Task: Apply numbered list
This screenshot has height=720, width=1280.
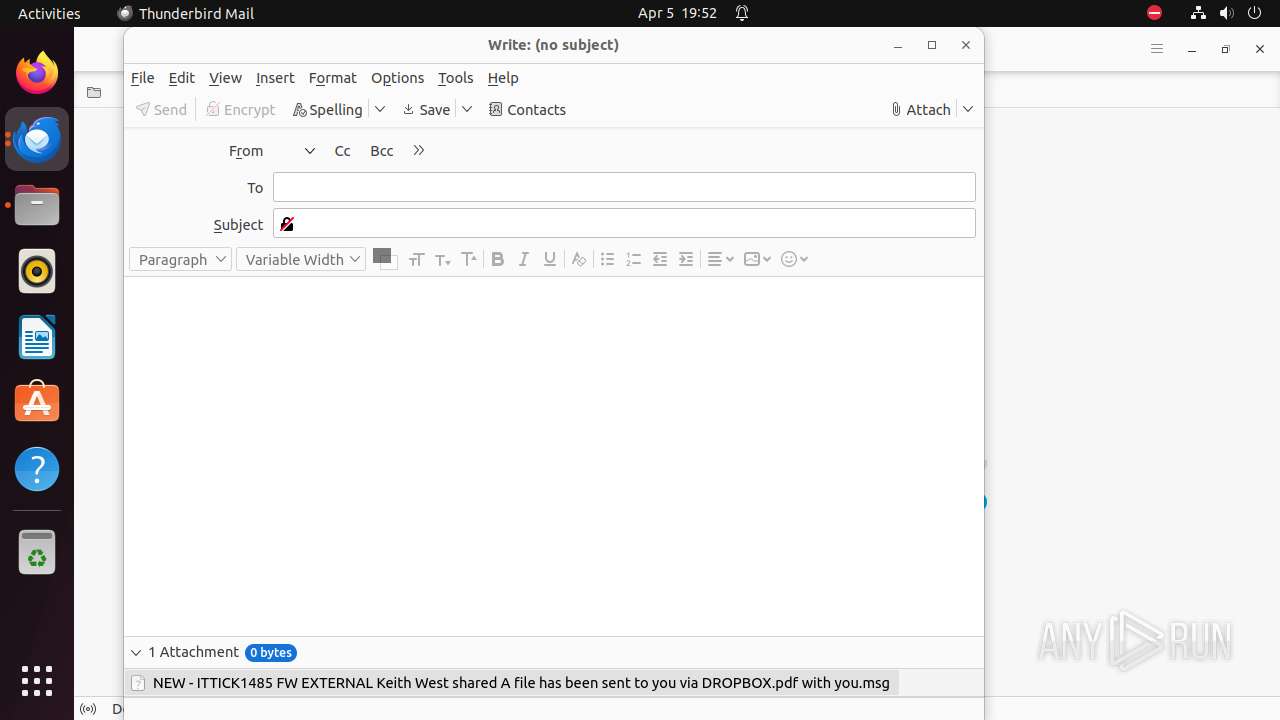Action: tap(633, 259)
